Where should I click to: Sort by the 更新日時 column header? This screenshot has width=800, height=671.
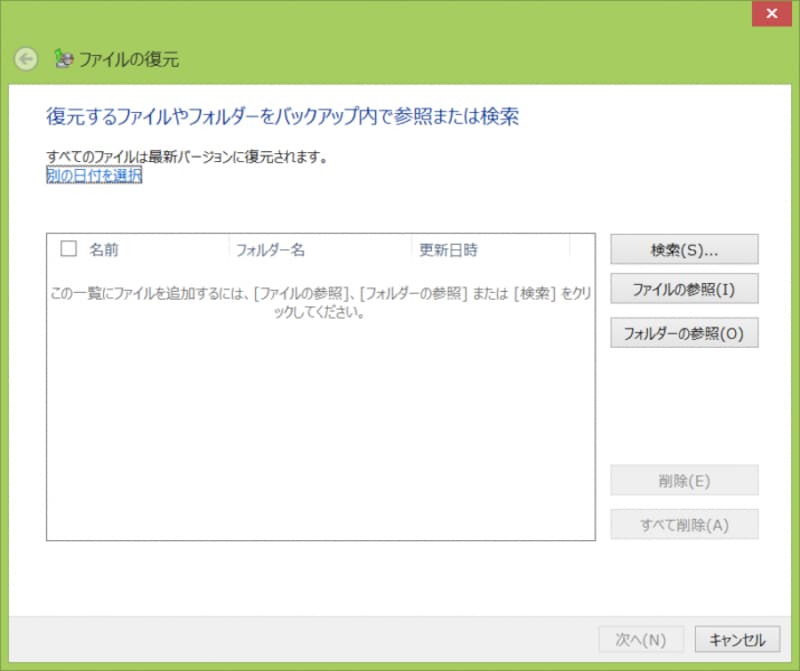pyautogui.click(x=448, y=249)
